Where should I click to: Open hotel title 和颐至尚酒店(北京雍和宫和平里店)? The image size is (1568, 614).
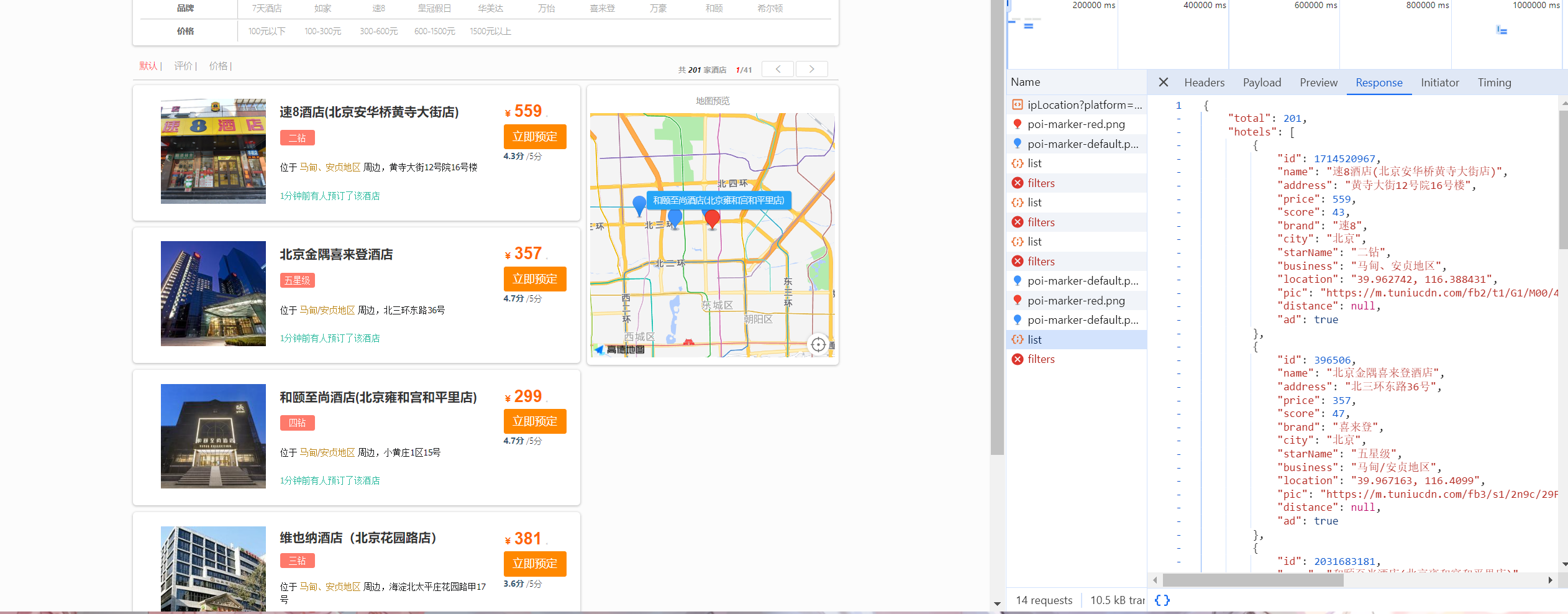point(378,397)
